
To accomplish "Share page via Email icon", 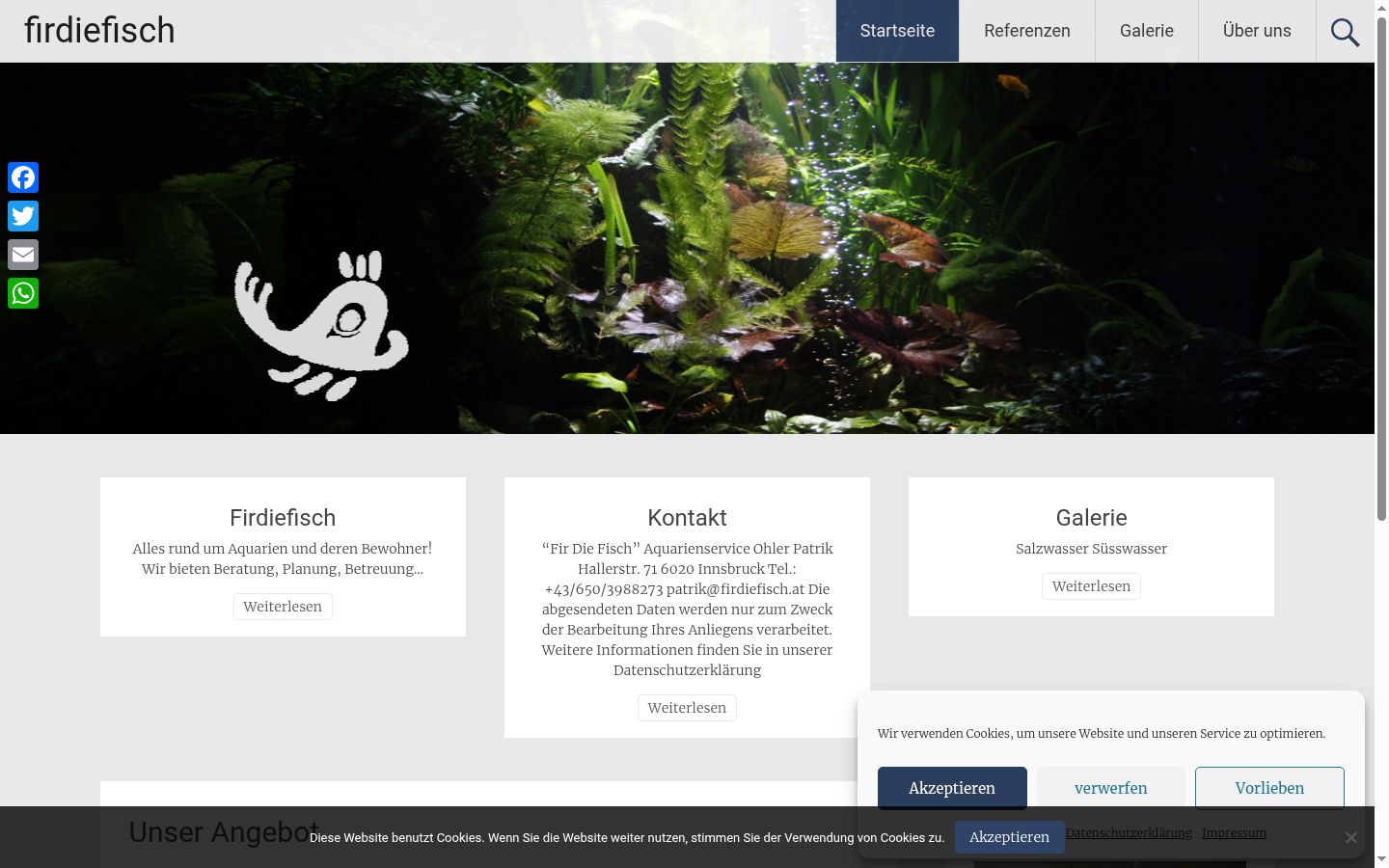I will coord(23,255).
